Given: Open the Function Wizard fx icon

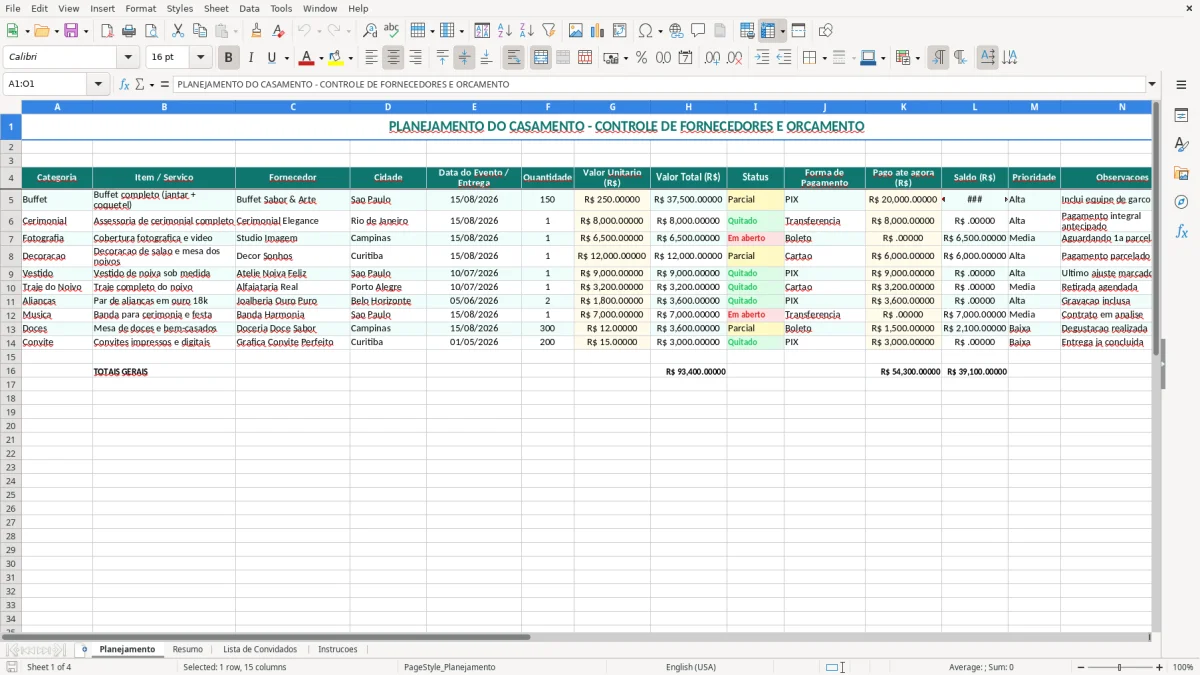Looking at the screenshot, I should tap(125, 84).
